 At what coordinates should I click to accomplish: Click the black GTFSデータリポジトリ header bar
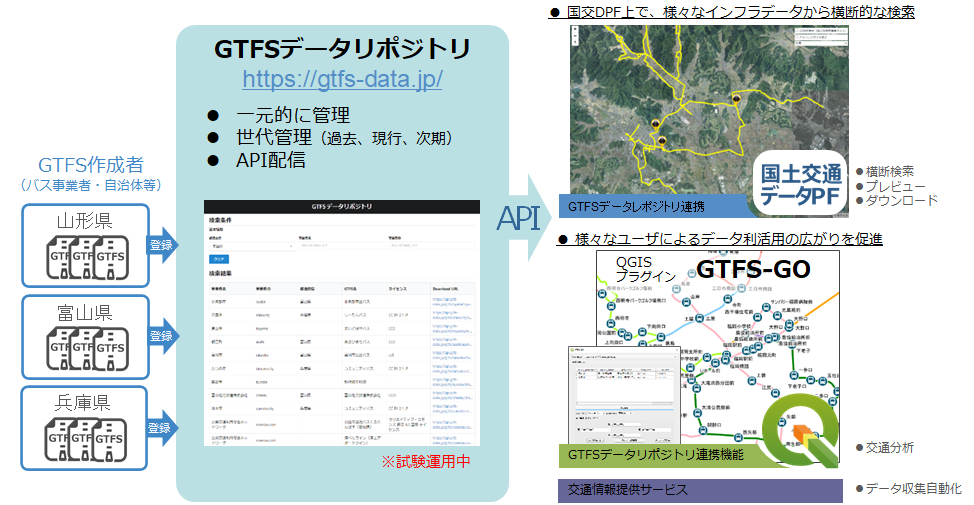pos(342,206)
